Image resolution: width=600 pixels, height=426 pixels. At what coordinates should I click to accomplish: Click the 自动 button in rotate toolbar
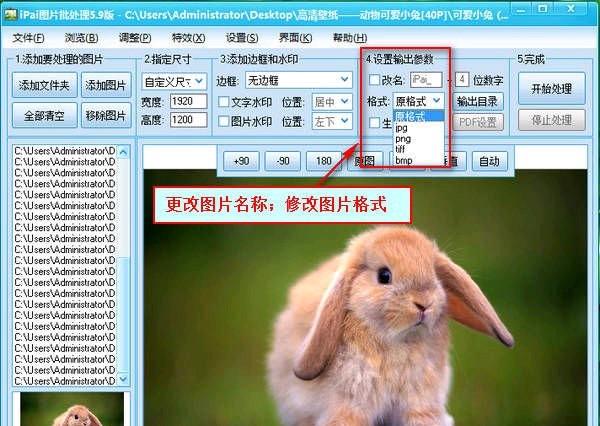[x=487, y=160]
